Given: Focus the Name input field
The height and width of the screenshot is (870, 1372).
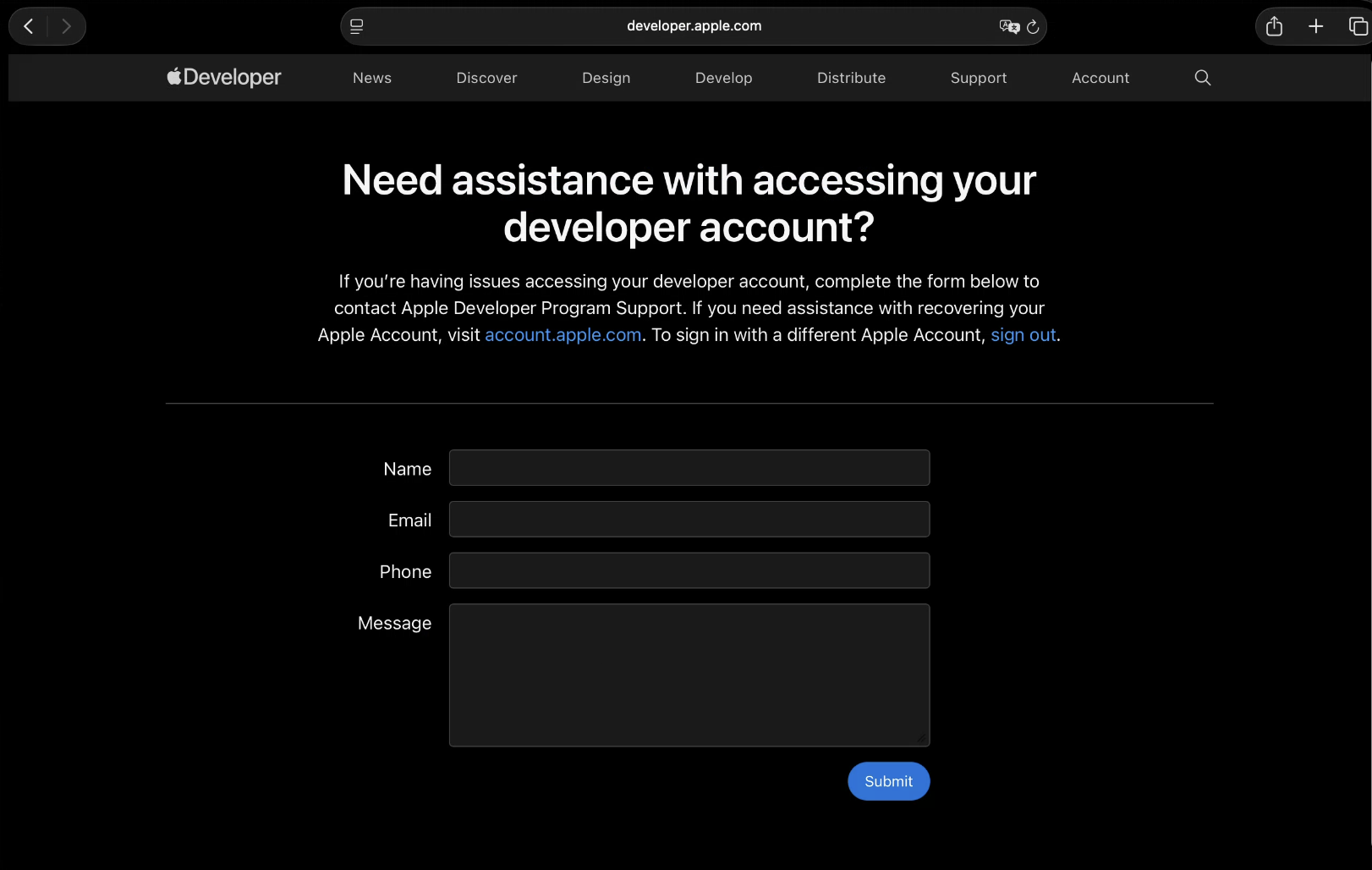Looking at the screenshot, I should (689, 468).
